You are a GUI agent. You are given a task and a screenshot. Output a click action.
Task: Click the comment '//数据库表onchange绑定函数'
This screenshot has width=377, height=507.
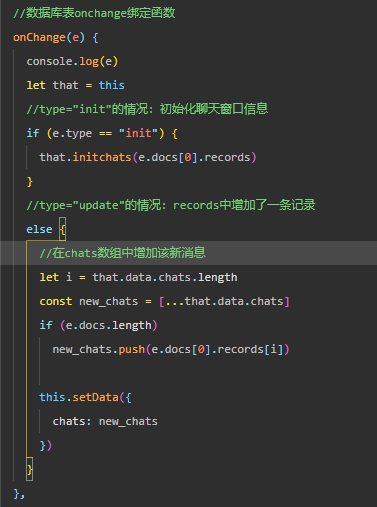[94, 13]
